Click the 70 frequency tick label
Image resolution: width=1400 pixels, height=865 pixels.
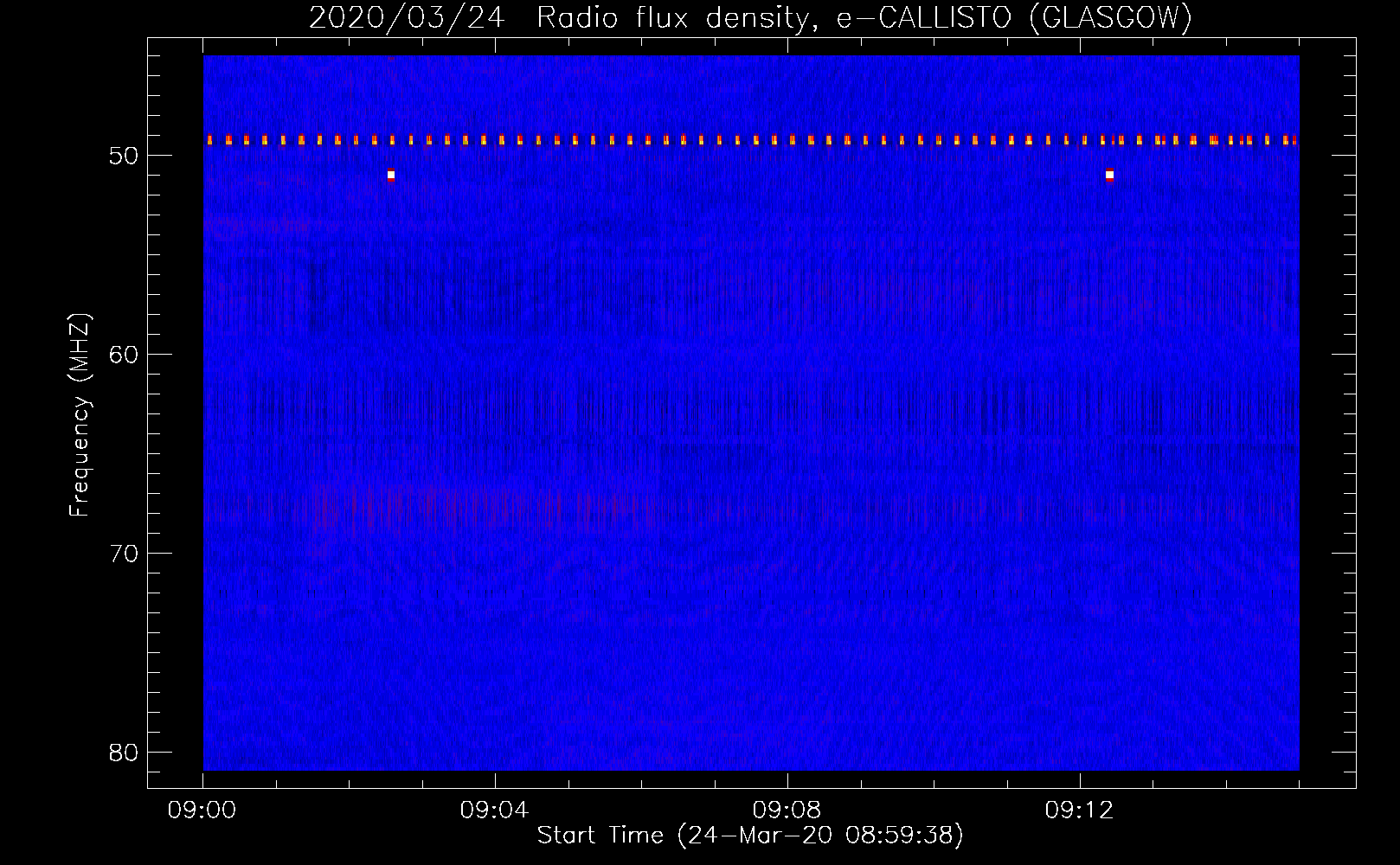click(x=125, y=554)
